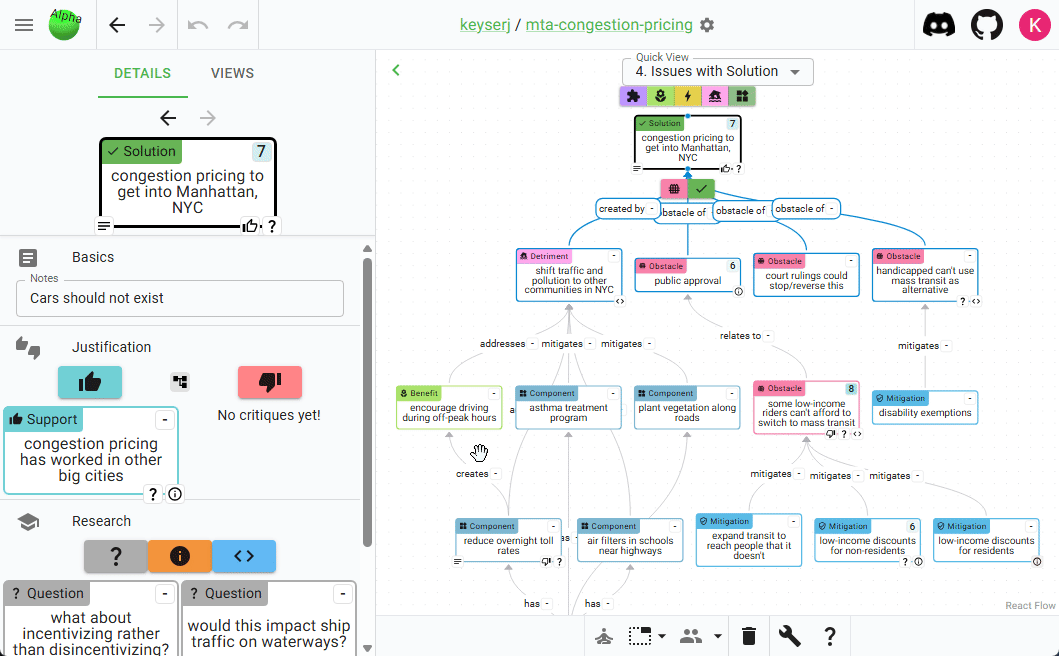Open the keyserj user link
1059x656 pixels.
click(x=485, y=25)
